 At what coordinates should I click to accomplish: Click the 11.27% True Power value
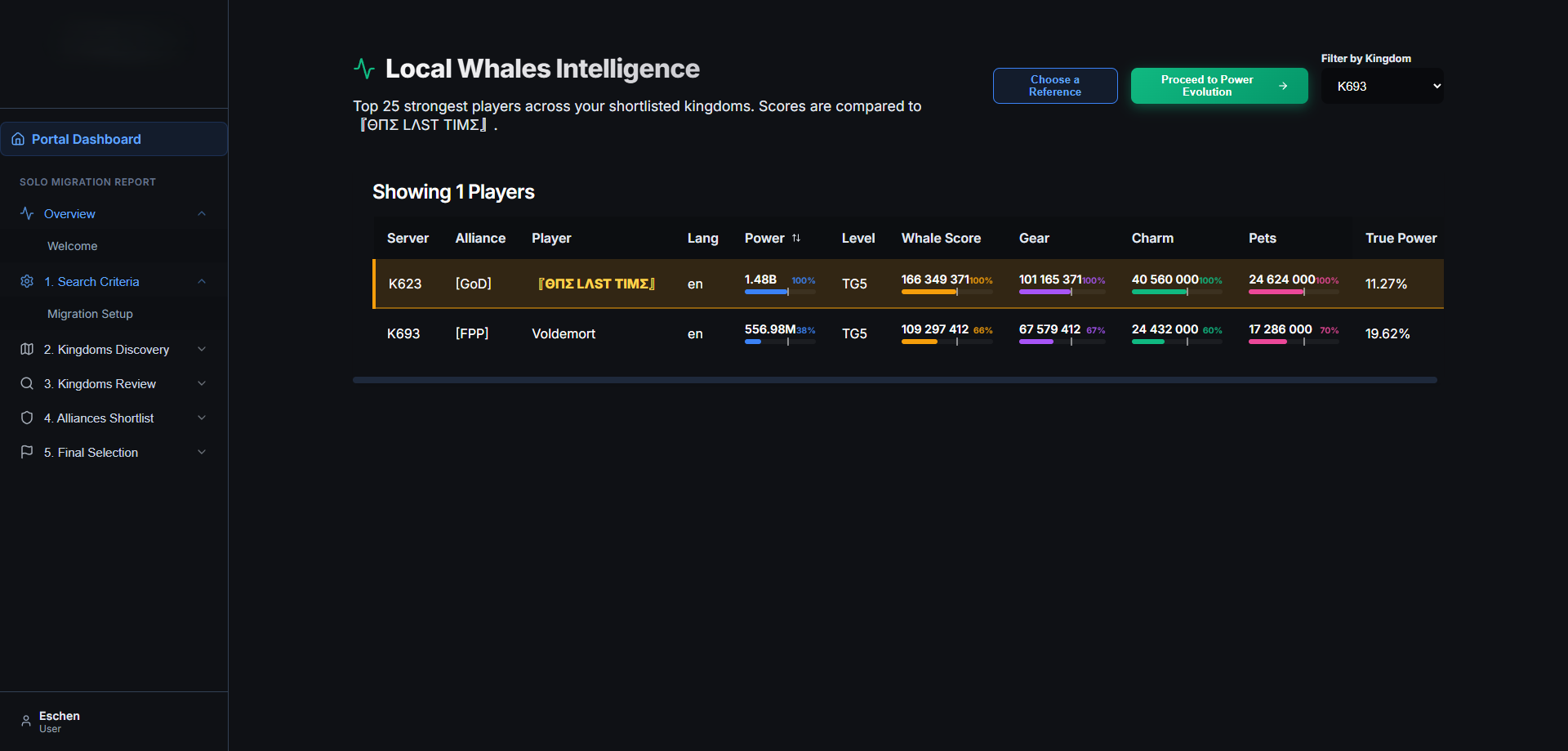1386,284
